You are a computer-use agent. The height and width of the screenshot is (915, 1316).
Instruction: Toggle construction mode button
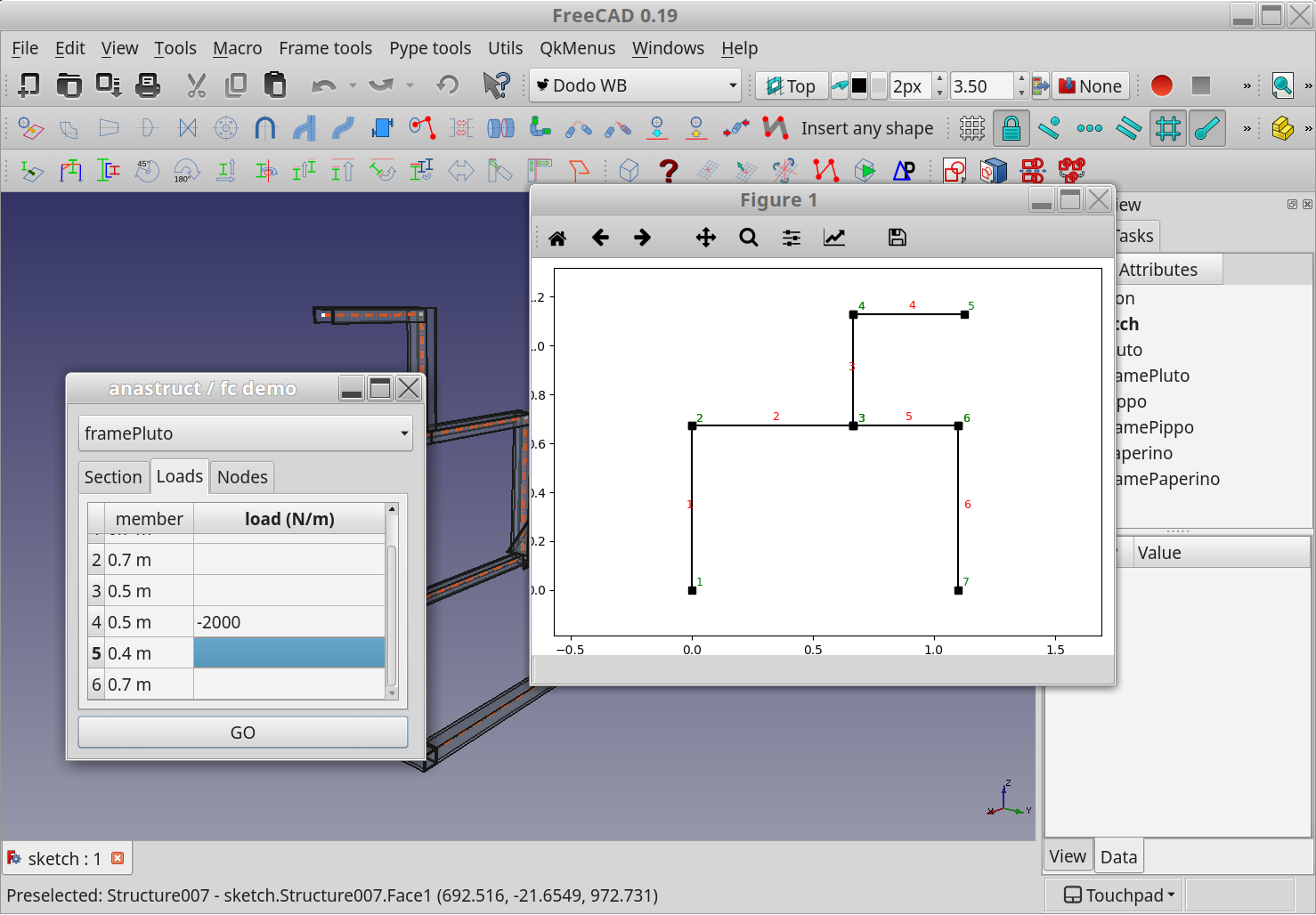838,85
